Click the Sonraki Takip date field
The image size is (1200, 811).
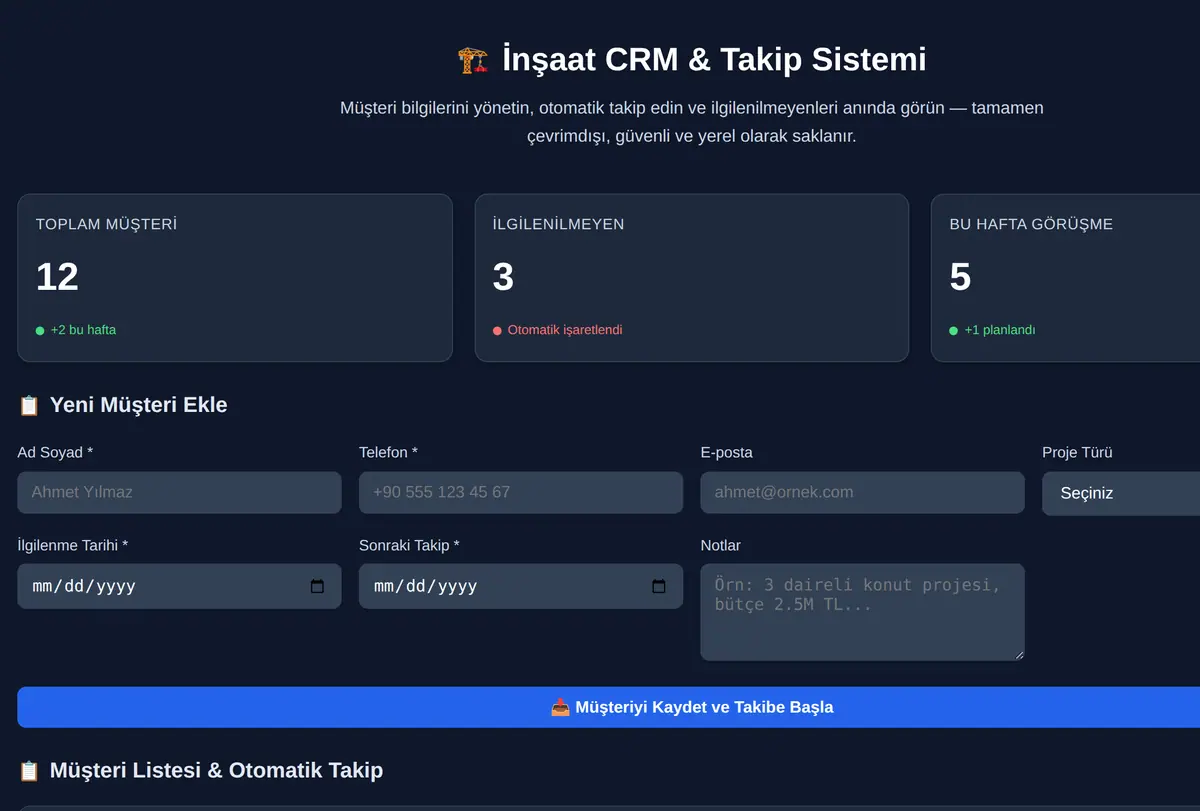pos(521,586)
